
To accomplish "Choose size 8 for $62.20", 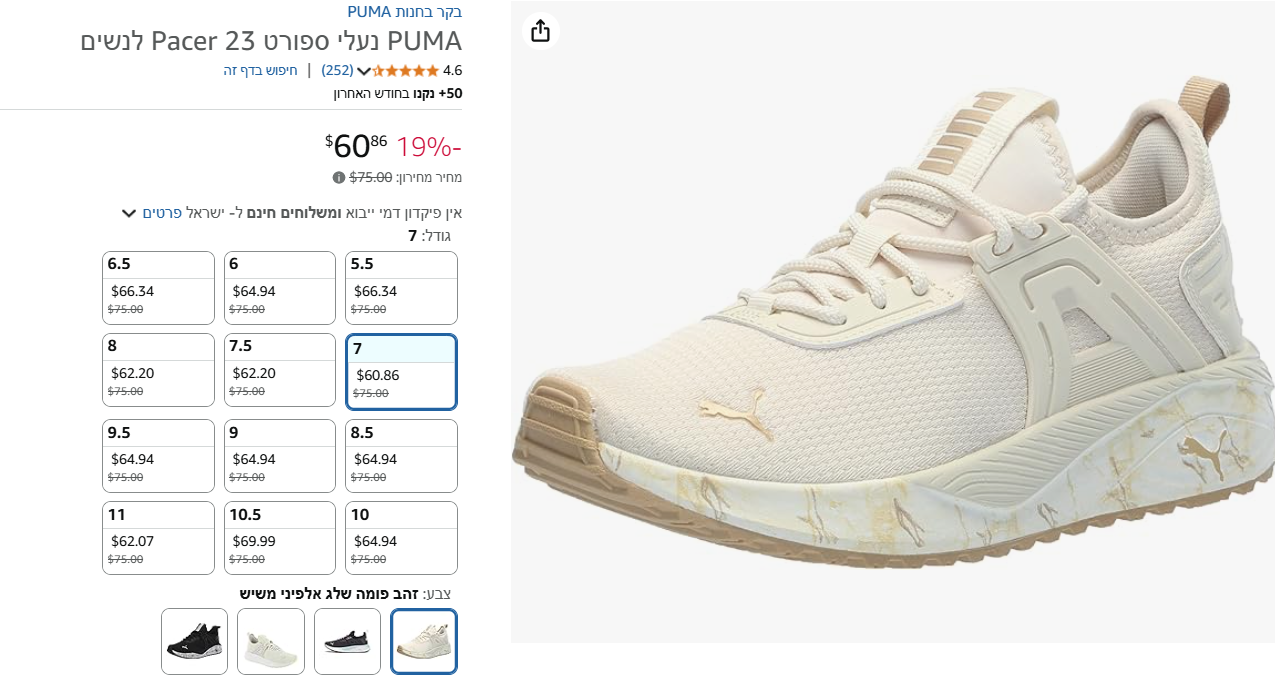I will coord(158,370).
